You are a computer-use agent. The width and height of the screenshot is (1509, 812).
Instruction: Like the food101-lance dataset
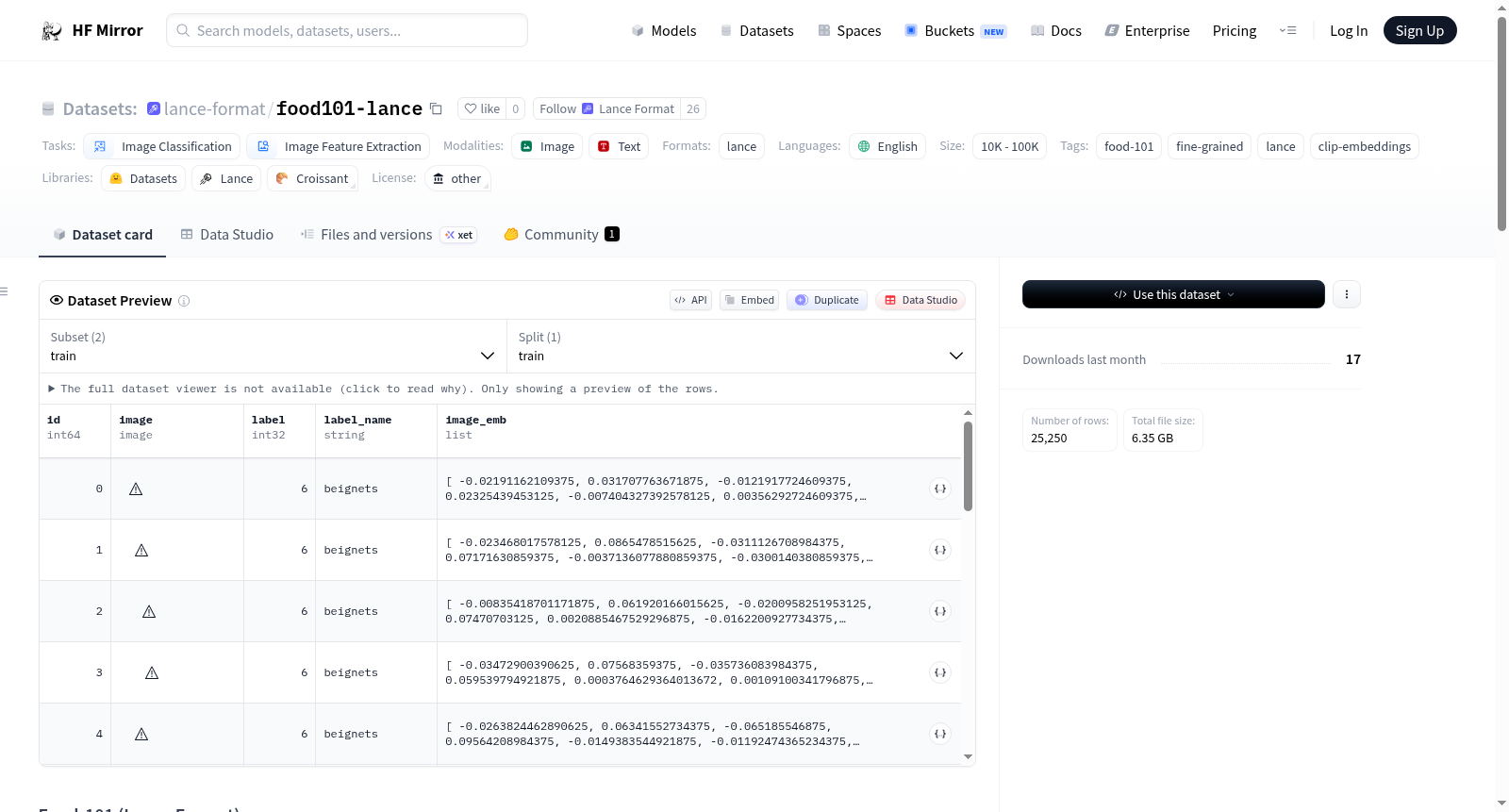coord(482,108)
